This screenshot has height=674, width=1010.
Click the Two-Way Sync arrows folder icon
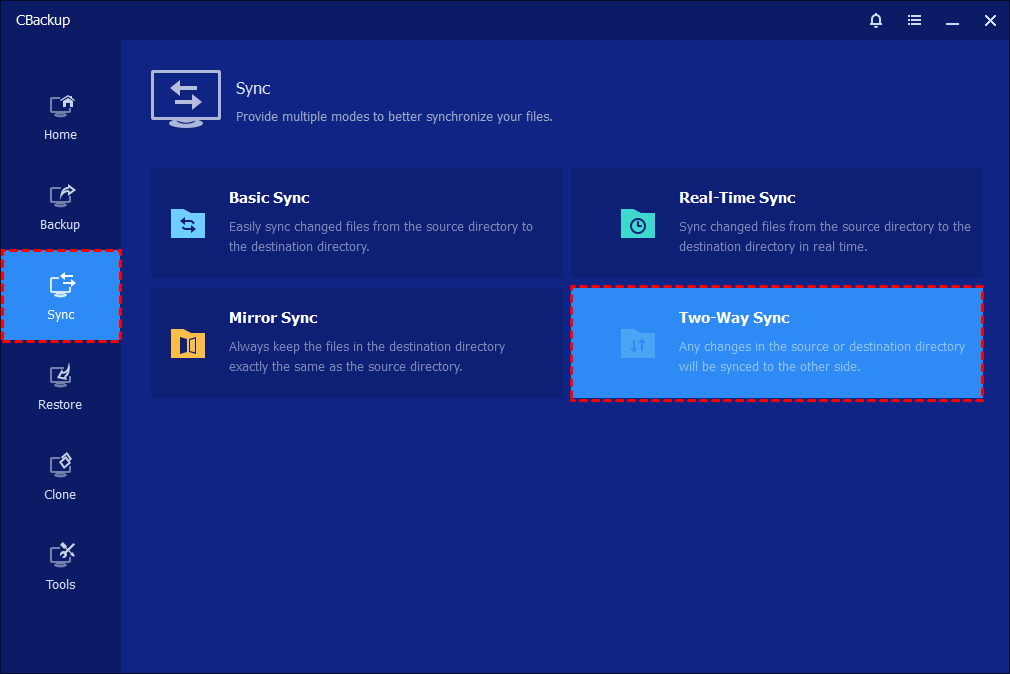[638, 343]
